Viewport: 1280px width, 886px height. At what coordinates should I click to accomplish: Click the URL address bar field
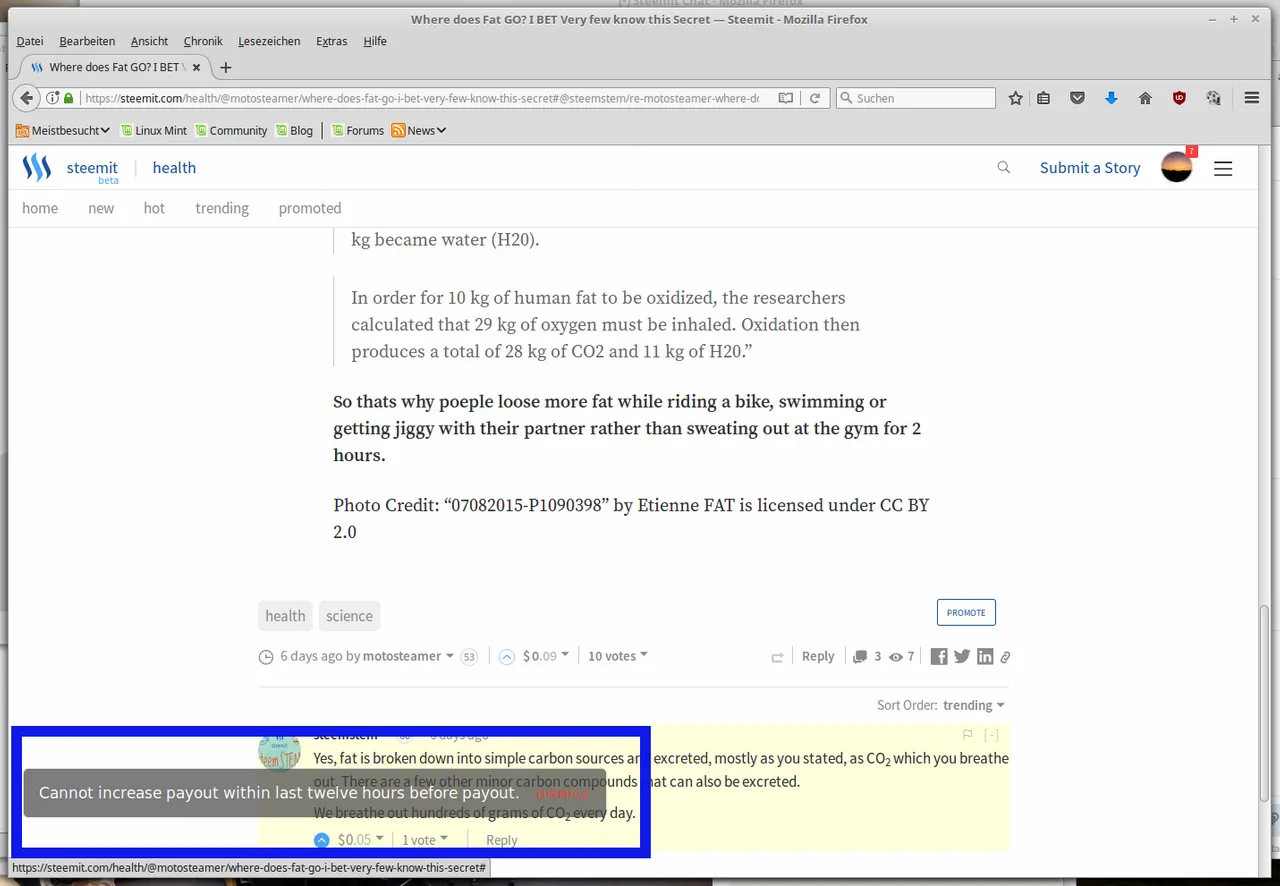click(420, 98)
